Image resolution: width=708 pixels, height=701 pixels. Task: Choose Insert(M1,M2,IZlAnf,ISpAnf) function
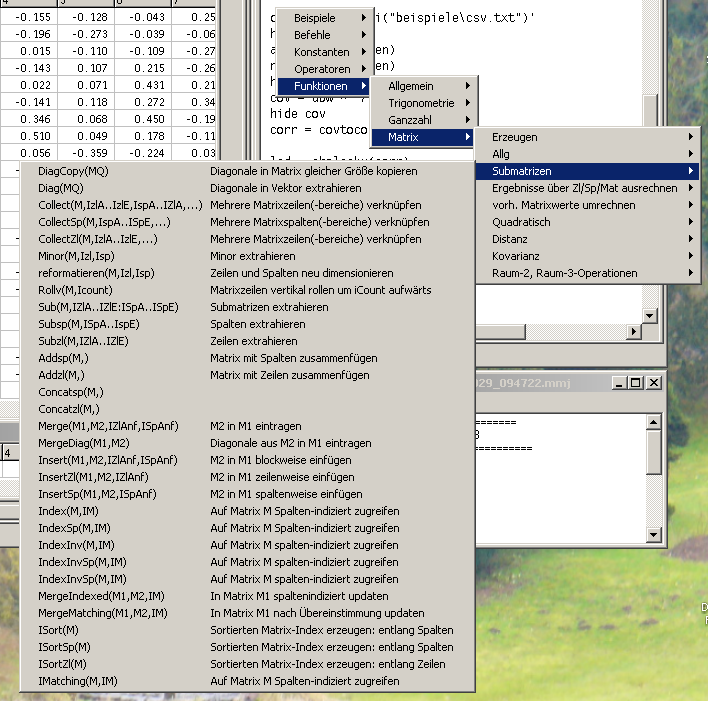[247, 460]
